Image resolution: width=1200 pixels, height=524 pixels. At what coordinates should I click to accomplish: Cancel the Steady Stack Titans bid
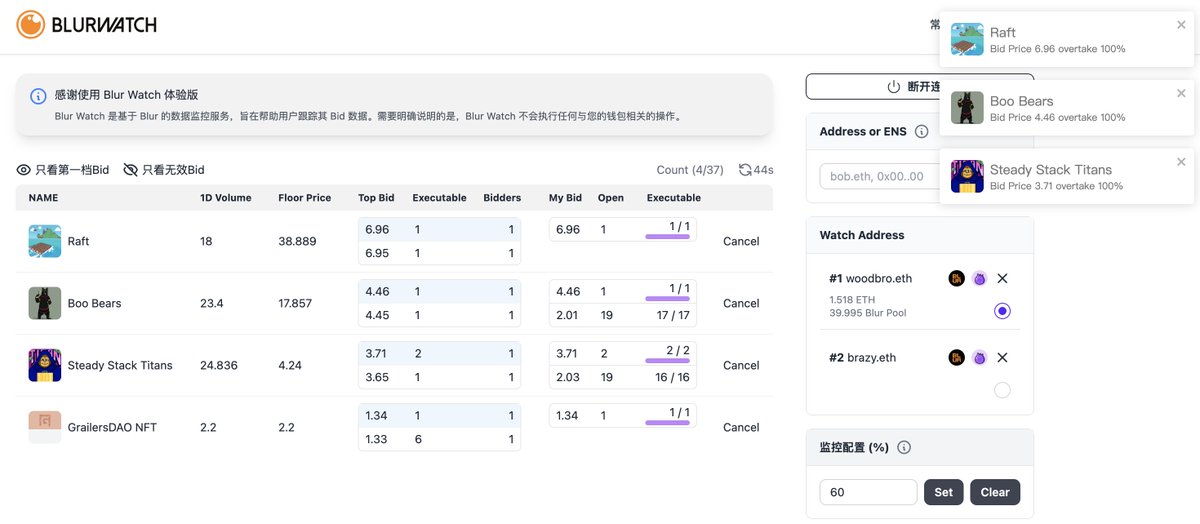(x=741, y=365)
